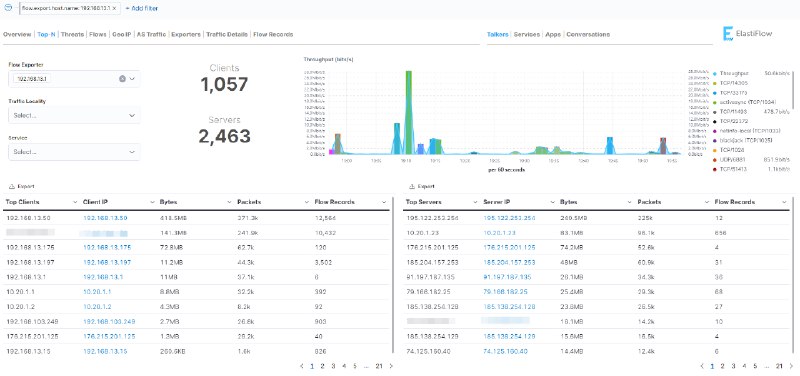
Task: Open the Service select dropdown
Action: [x=74, y=152]
